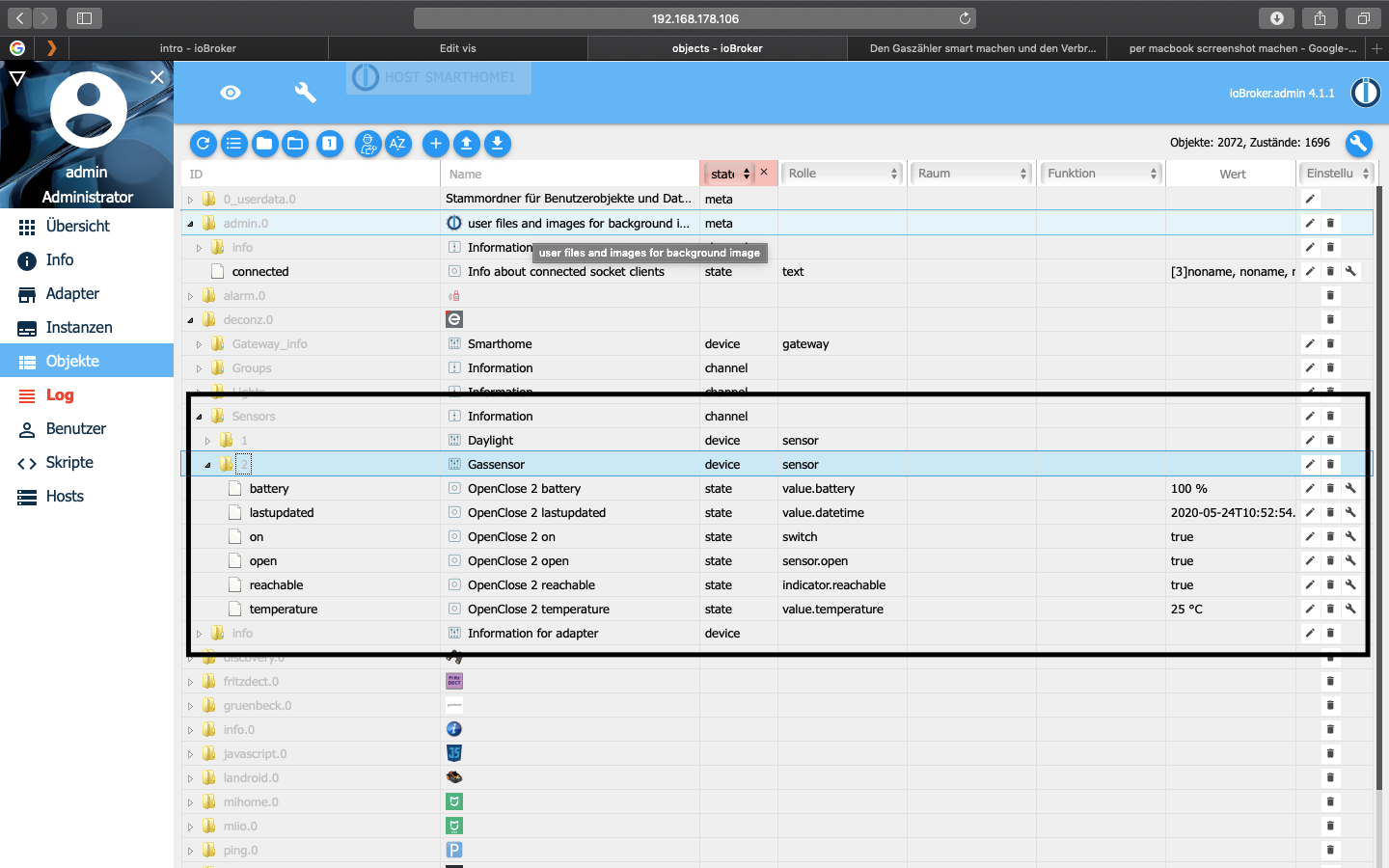
Task: Open custom settings wrench for the open state
Action: tap(1350, 561)
